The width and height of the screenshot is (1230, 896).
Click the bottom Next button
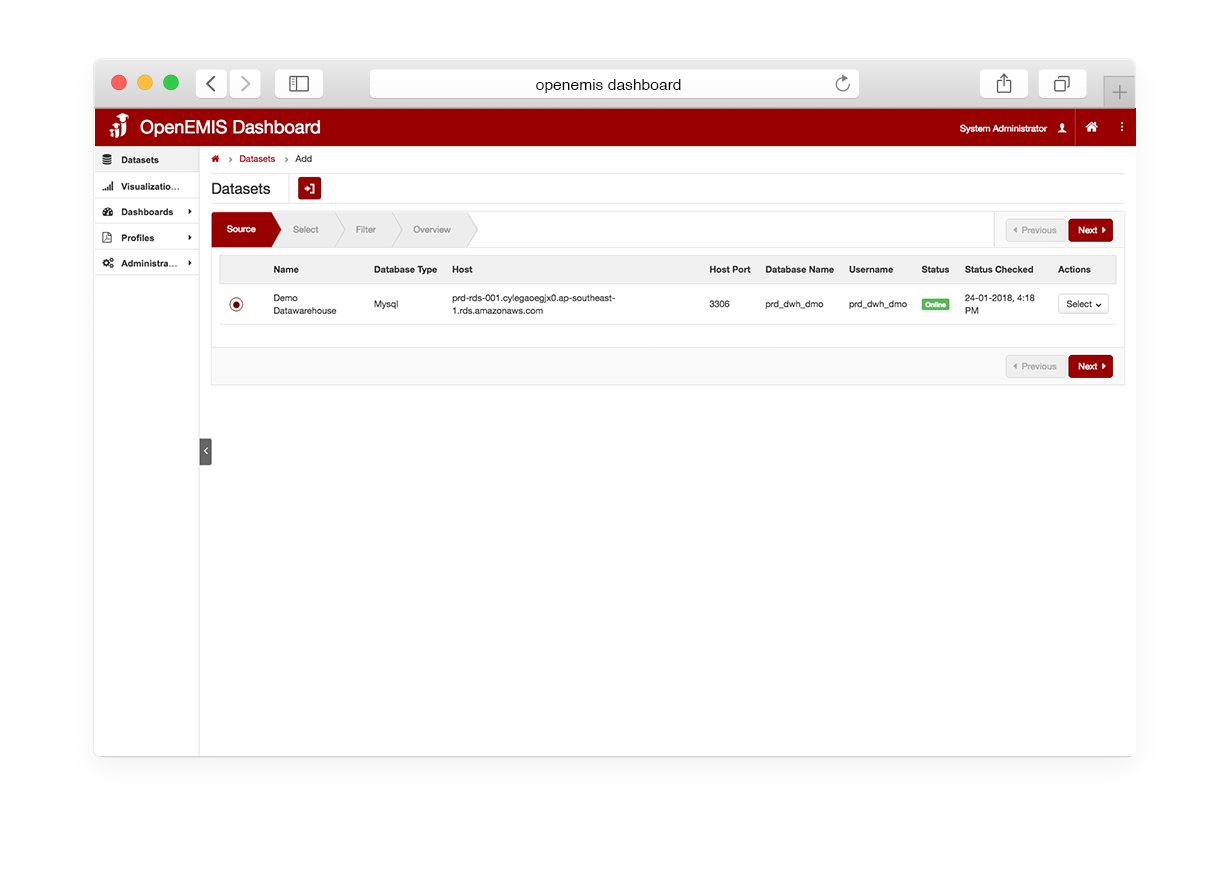click(1091, 366)
